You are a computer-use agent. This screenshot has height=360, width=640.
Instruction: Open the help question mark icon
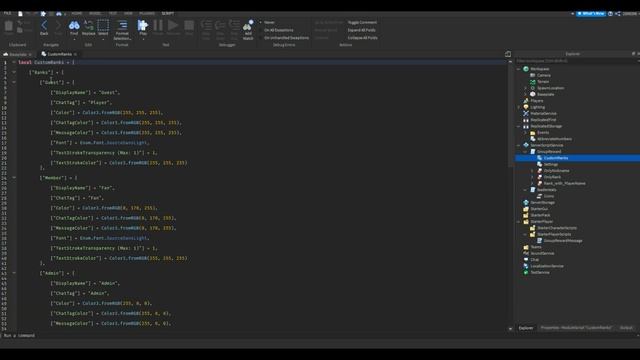point(611,13)
